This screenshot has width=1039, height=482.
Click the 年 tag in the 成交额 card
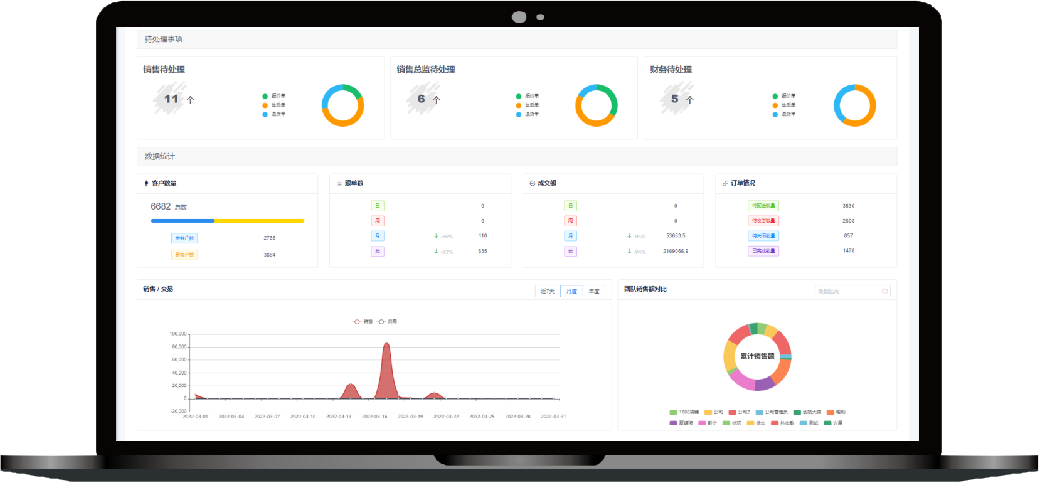571,251
